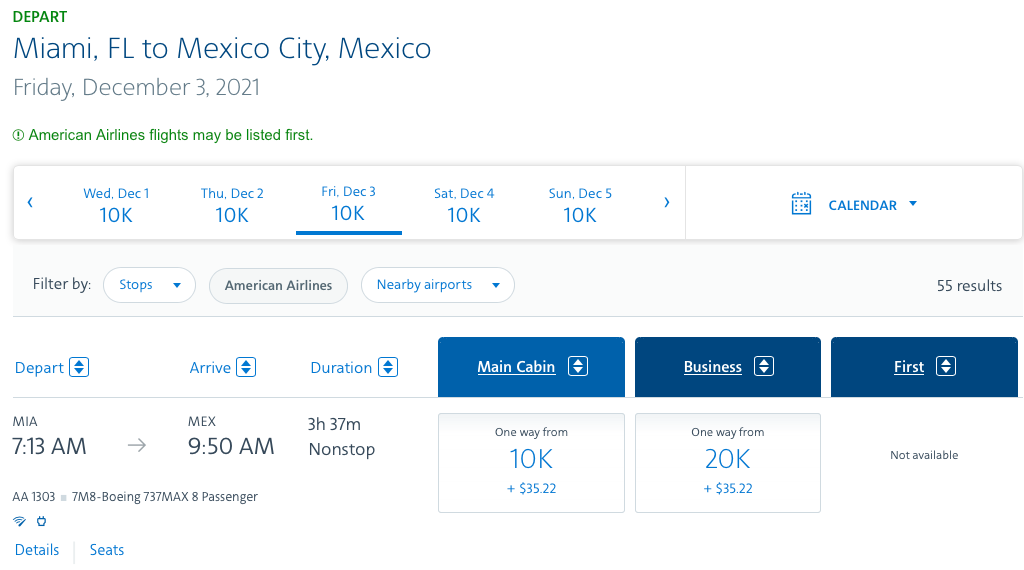Sort flights using Arrive sort icon
The image size is (1024, 570).
(246, 367)
